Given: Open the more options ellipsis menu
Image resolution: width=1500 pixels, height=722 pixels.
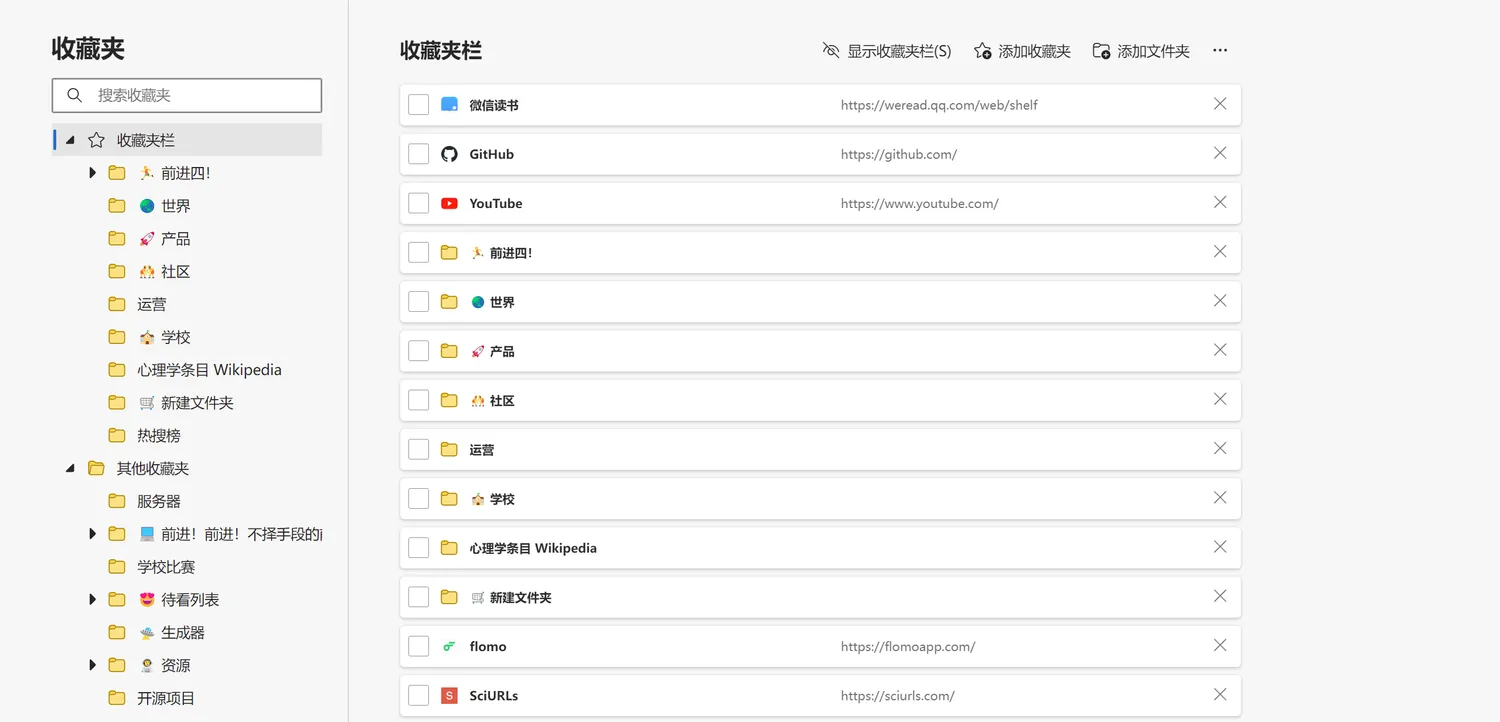Looking at the screenshot, I should pyautogui.click(x=1219, y=51).
